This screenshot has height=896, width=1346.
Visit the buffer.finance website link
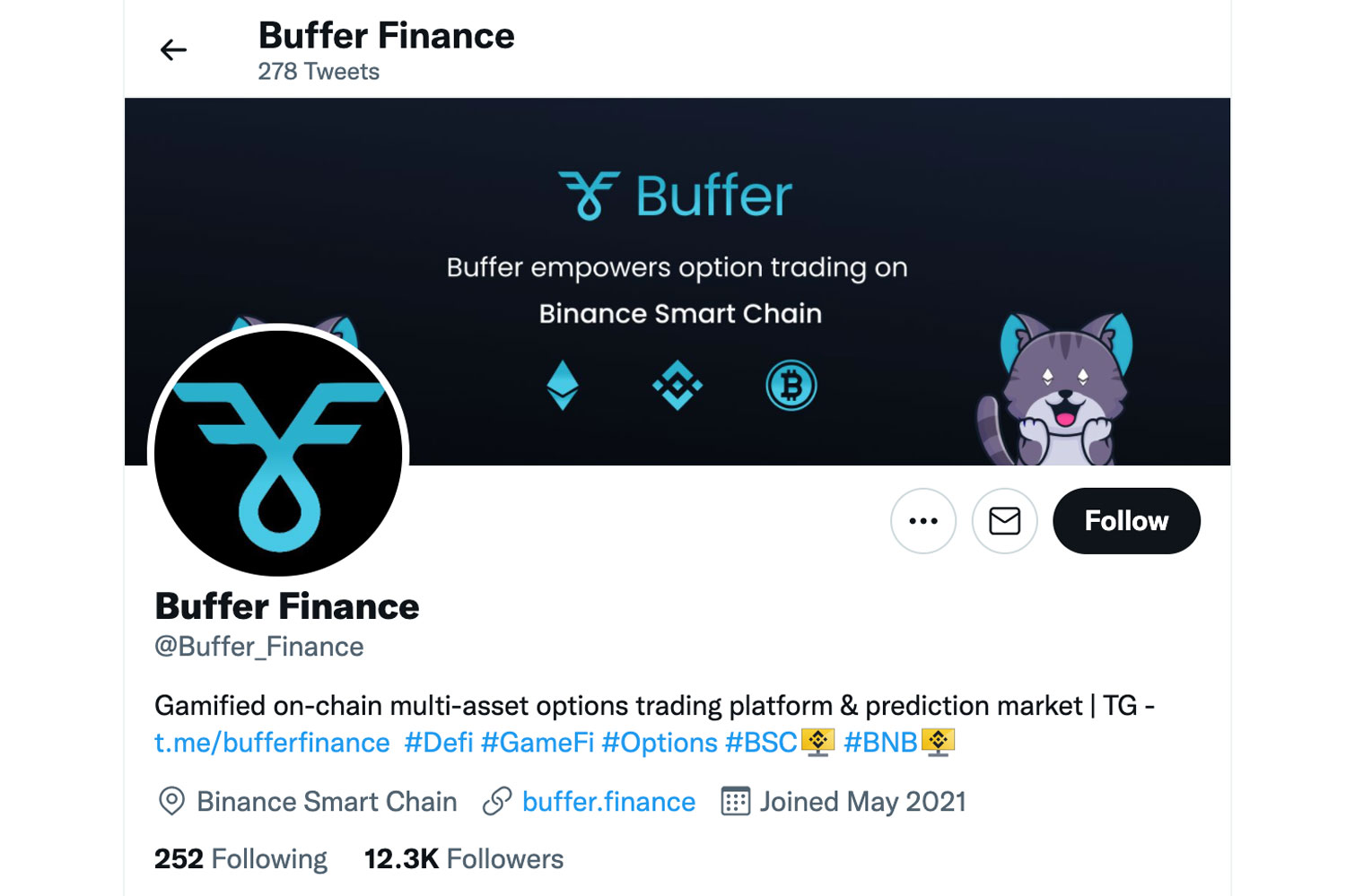tap(607, 801)
